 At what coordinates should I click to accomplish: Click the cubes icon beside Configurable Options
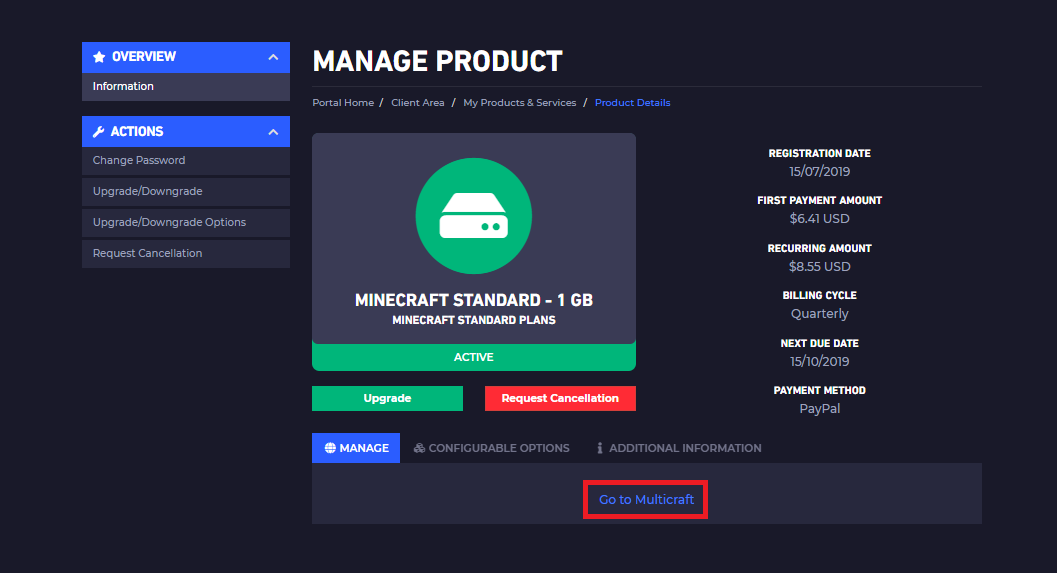(419, 448)
